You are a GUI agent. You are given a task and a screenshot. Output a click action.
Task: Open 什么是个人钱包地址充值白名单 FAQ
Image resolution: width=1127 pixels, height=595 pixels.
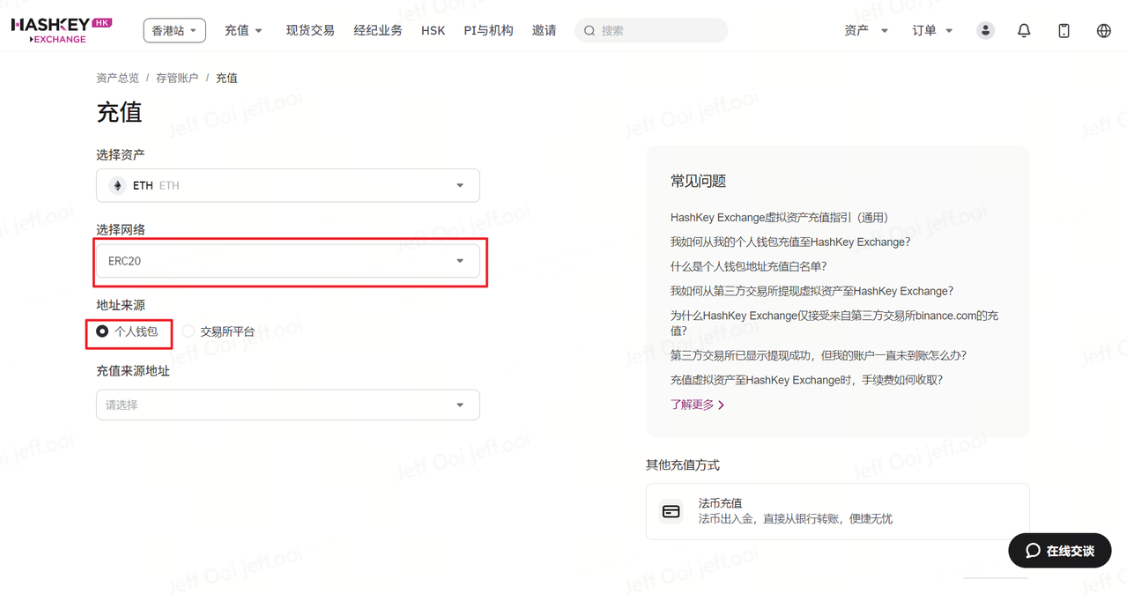point(748,267)
